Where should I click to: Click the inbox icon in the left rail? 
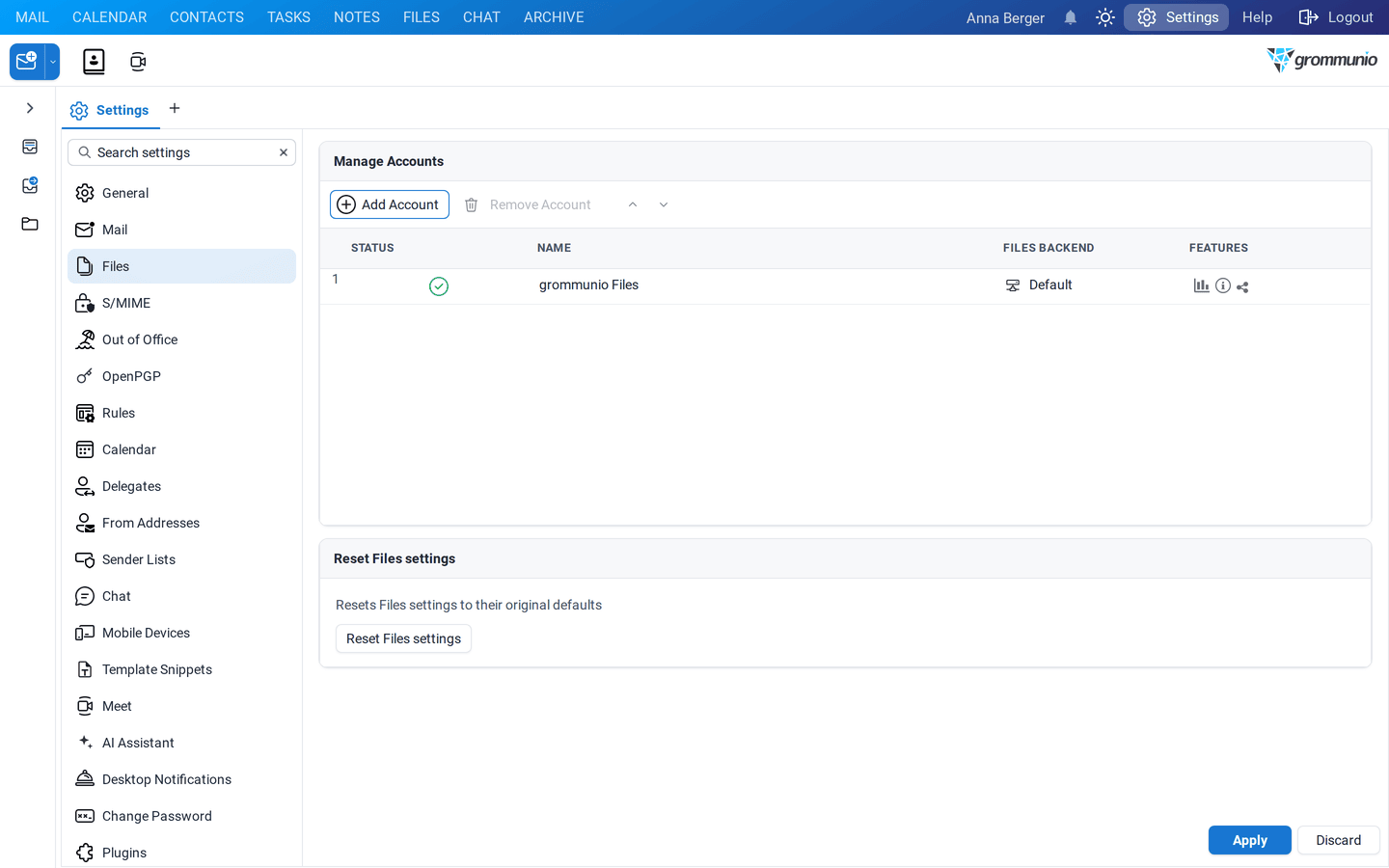(x=30, y=147)
